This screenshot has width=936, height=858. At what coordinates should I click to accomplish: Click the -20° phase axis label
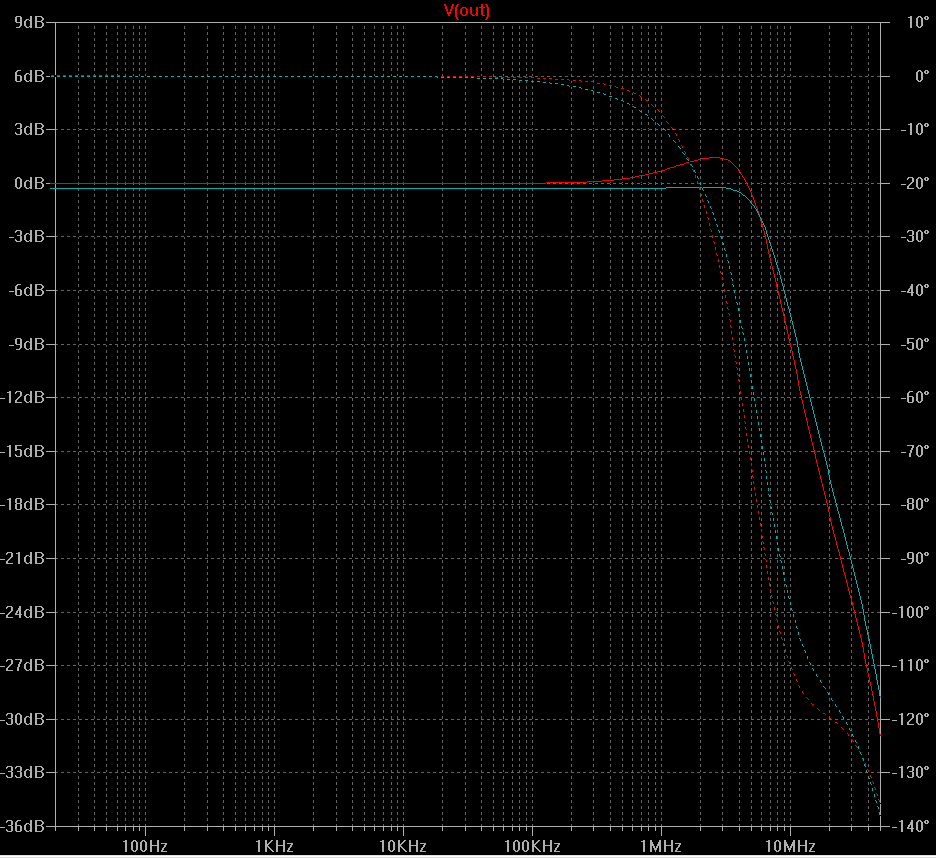click(x=915, y=183)
